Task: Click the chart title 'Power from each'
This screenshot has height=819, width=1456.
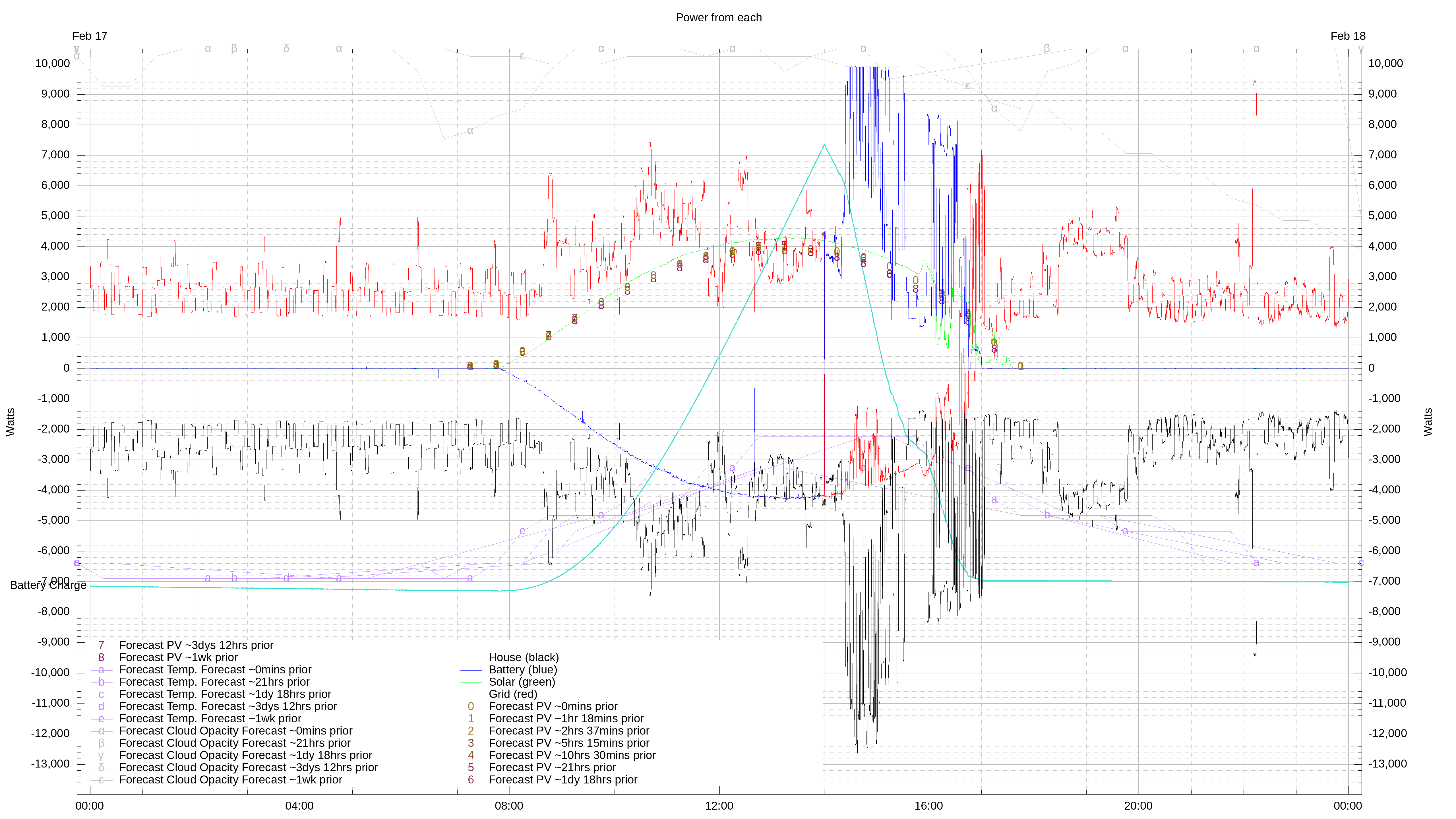Action: pos(718,18)
